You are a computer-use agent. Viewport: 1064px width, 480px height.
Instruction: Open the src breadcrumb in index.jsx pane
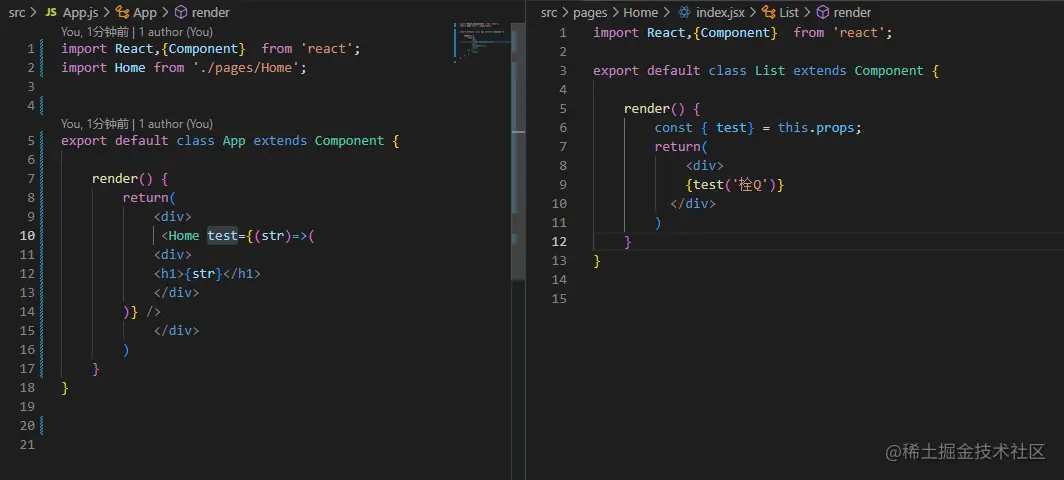(x=549, y=12)
